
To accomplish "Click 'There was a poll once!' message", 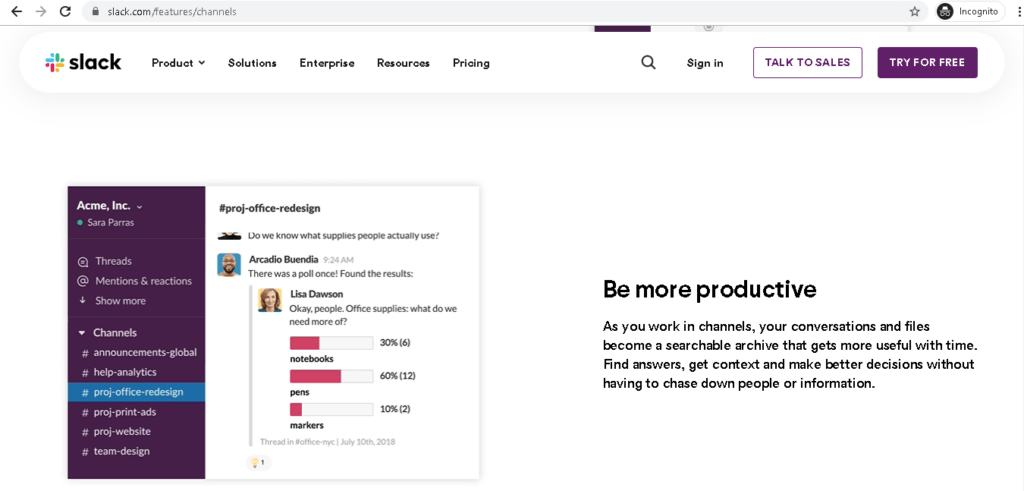I will (x=330, y=273).
